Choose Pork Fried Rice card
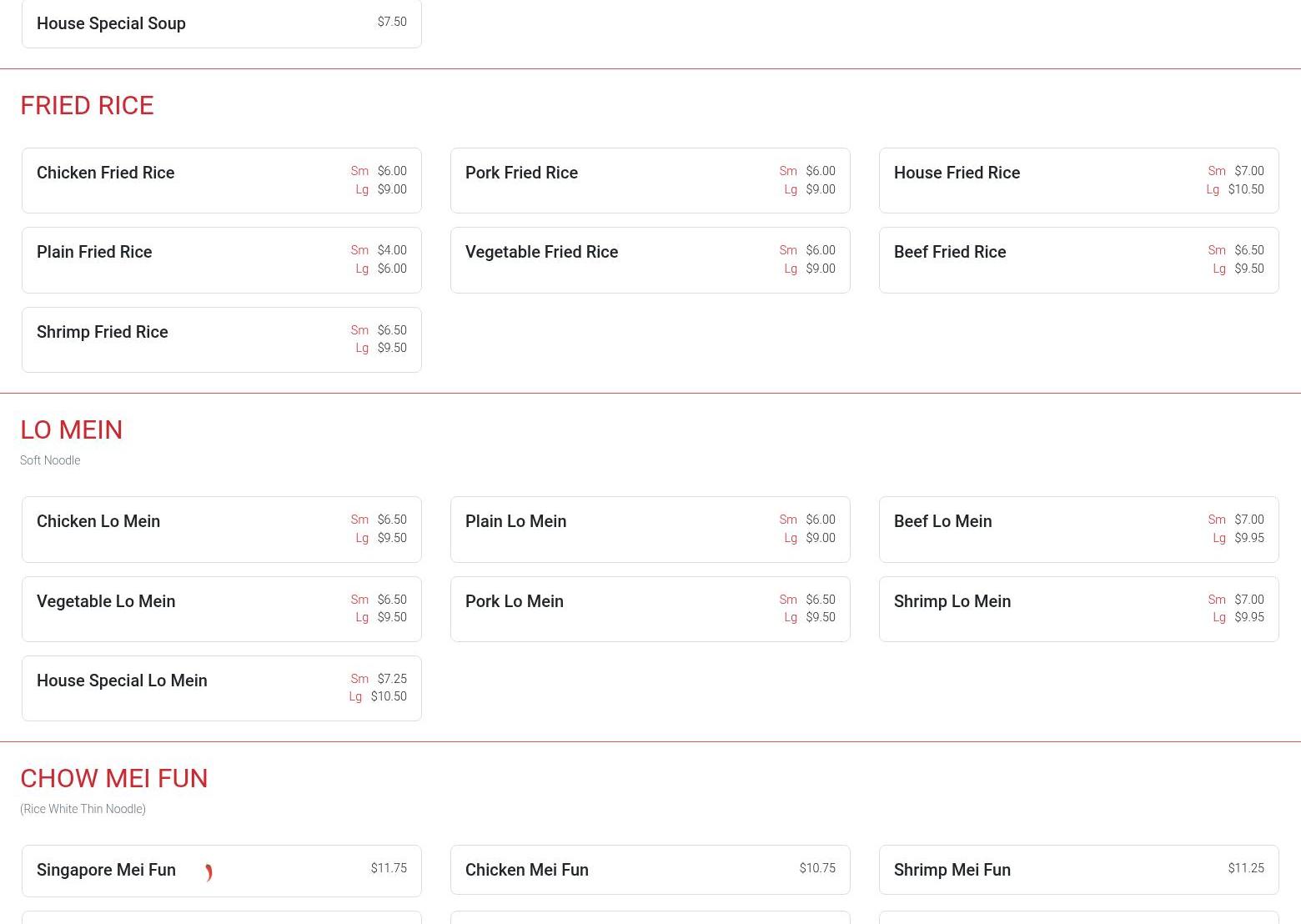This screenshot has height=924, width=1301. pos(650,180)
